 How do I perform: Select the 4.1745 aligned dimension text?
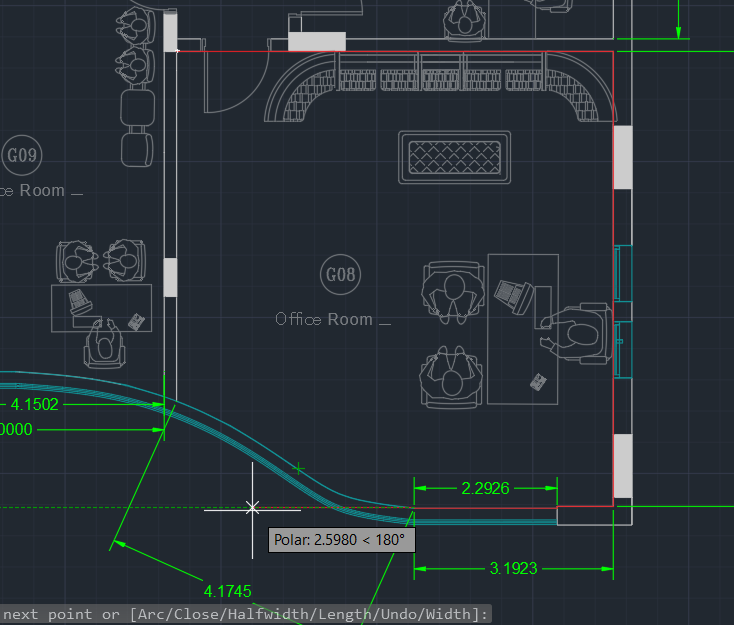(228, 591)
